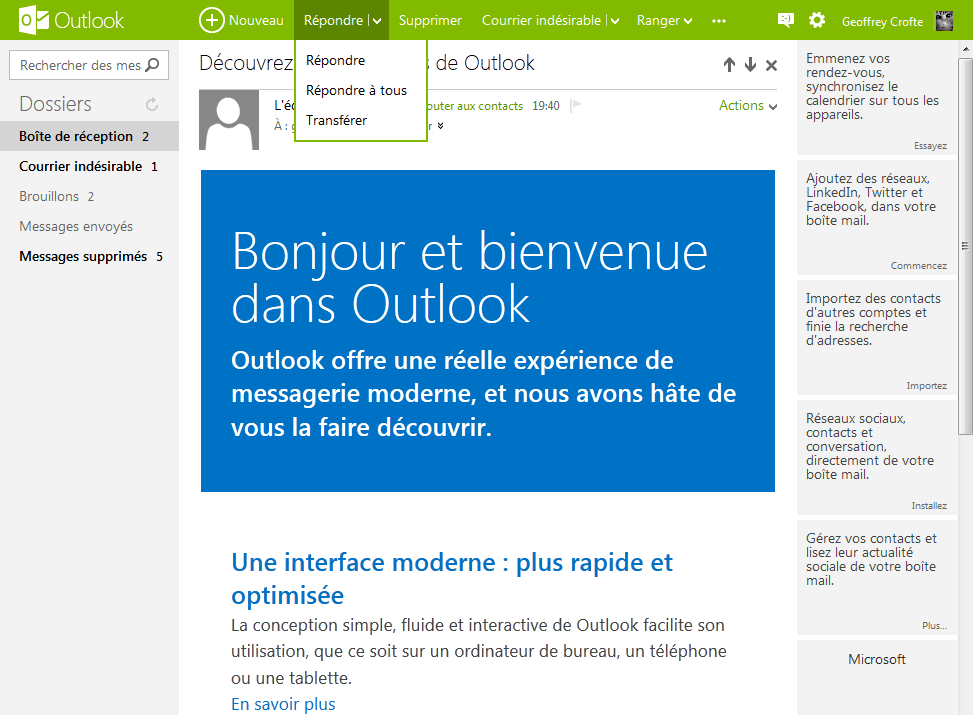Expand recipient details double chevron

440,126
